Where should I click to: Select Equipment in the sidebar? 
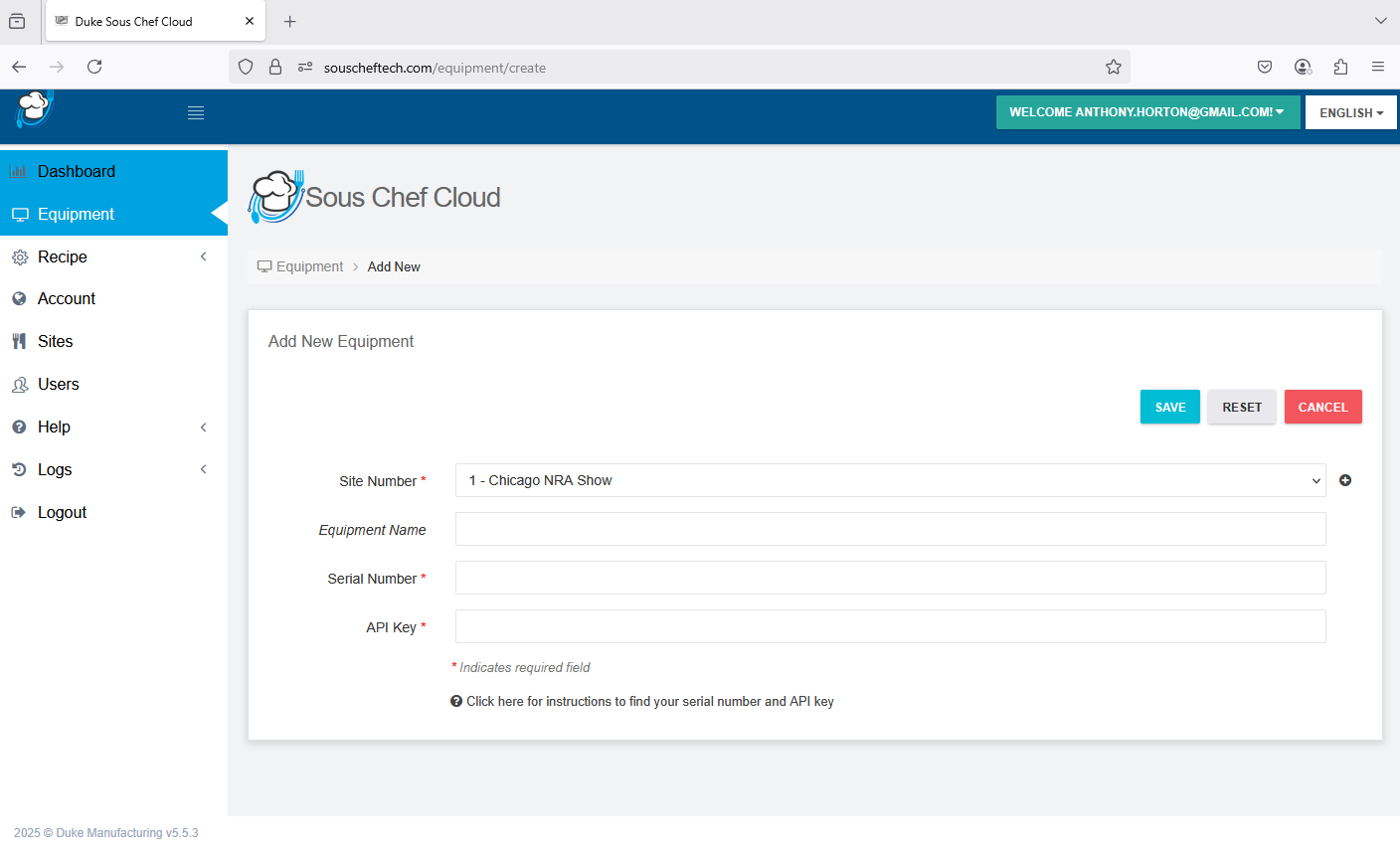(113, 214)
